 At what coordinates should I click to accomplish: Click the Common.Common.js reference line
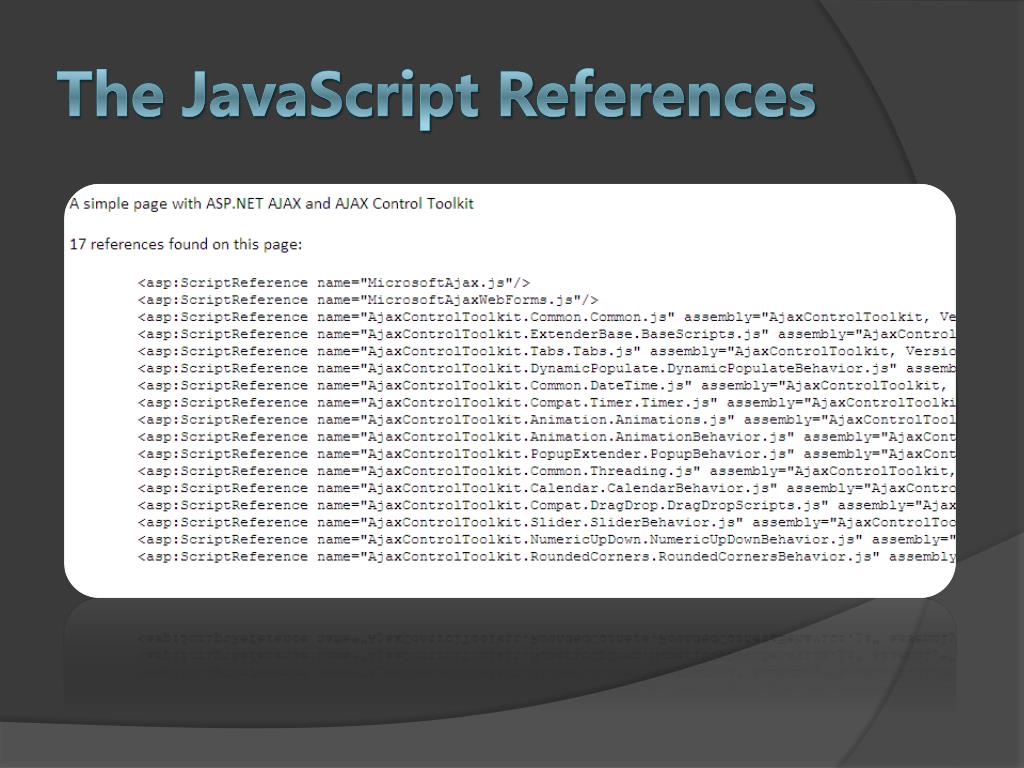point(547,317)
